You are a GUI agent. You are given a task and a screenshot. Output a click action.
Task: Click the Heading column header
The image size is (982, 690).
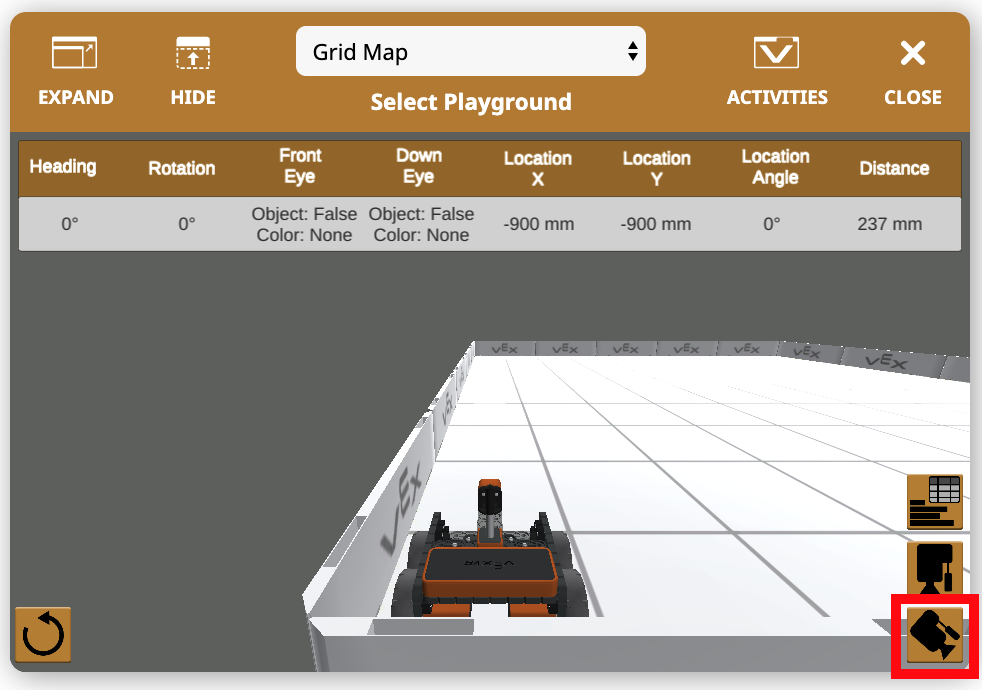62,167
